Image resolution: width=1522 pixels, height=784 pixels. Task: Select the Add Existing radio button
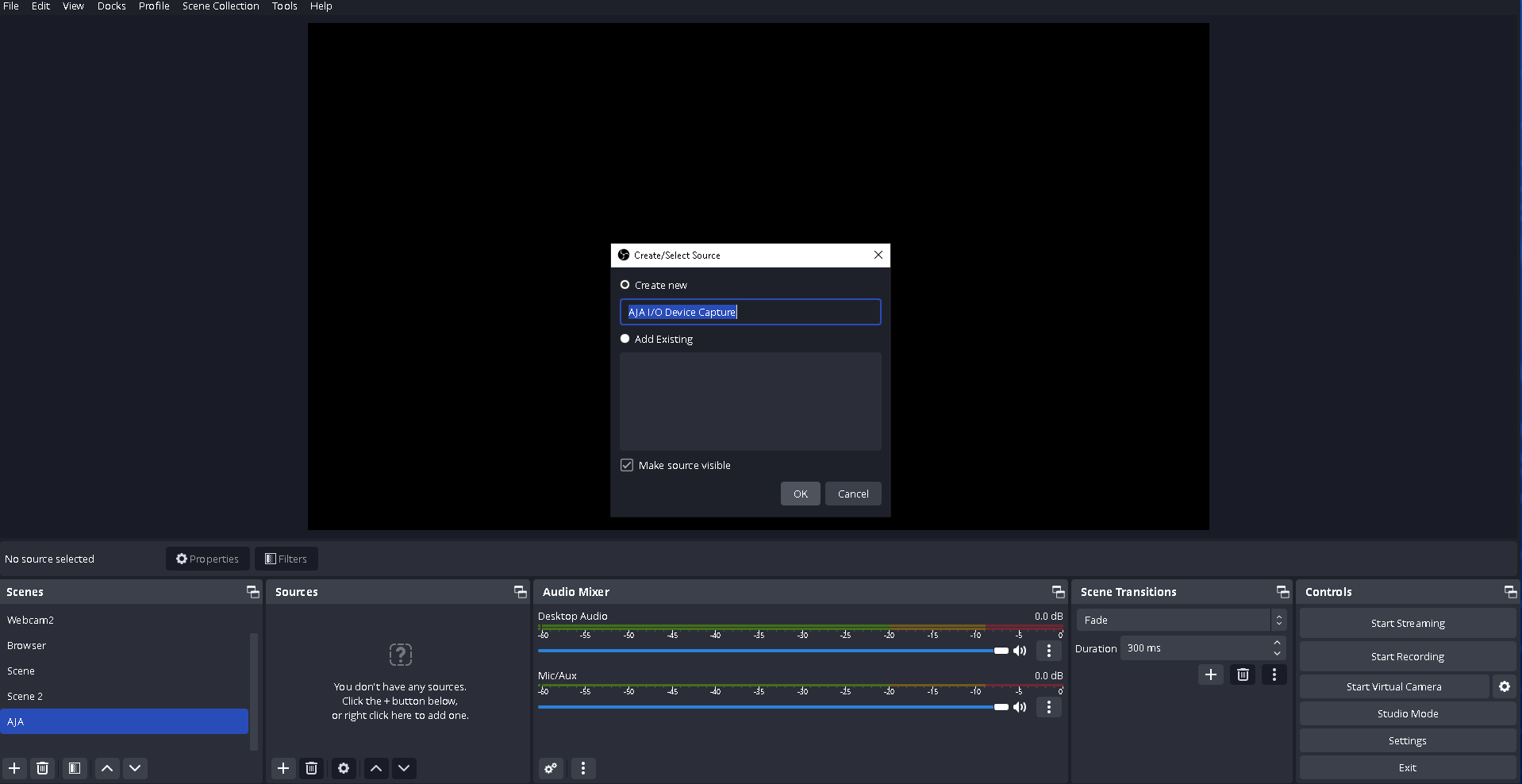click(x=625, y=339)
